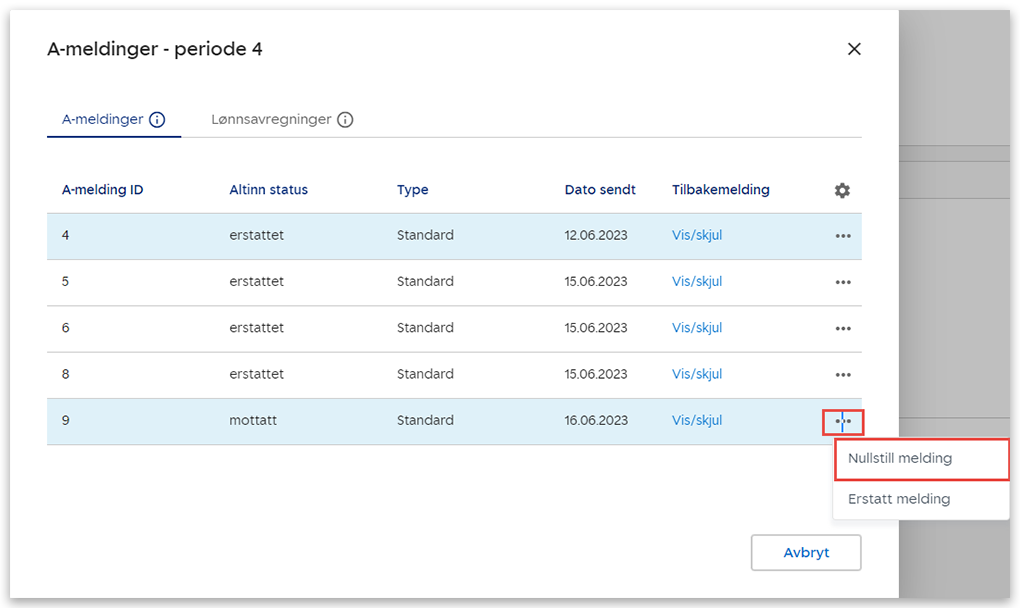Image resolution: width=1020 pixels, height=608 pixels.
Task: Toggle Vis/skjul feedback for A-melding 4
Action: pyautogui.click(x=697, y=235)
